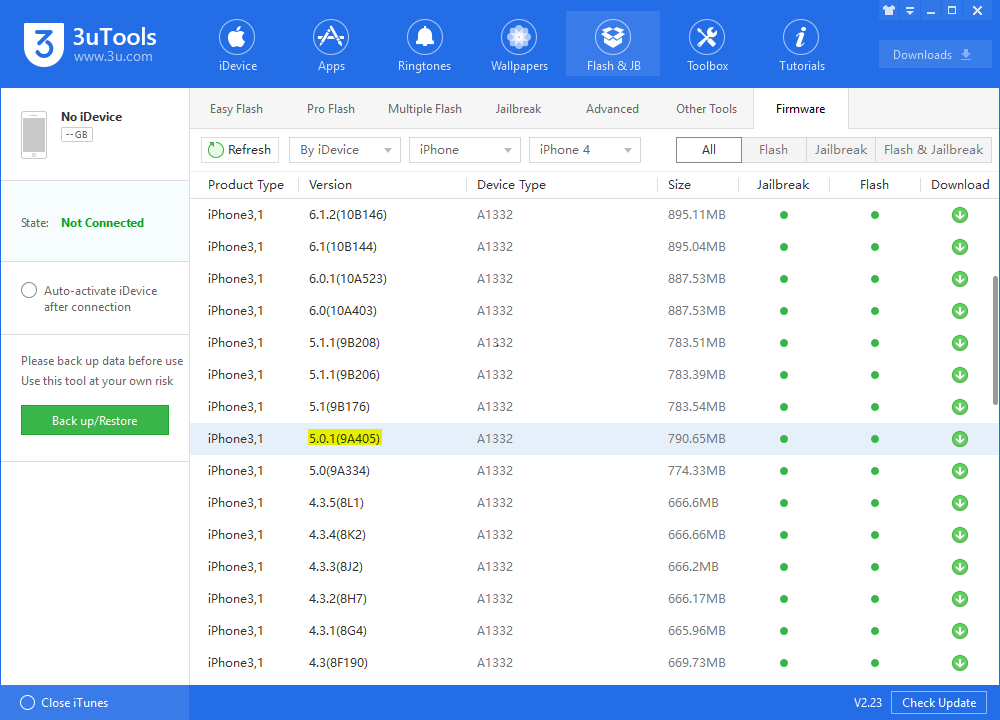Viewport: 1000px width, 720px height.
Task: Toggle the Close iTunes option
Action: (27, 702)
